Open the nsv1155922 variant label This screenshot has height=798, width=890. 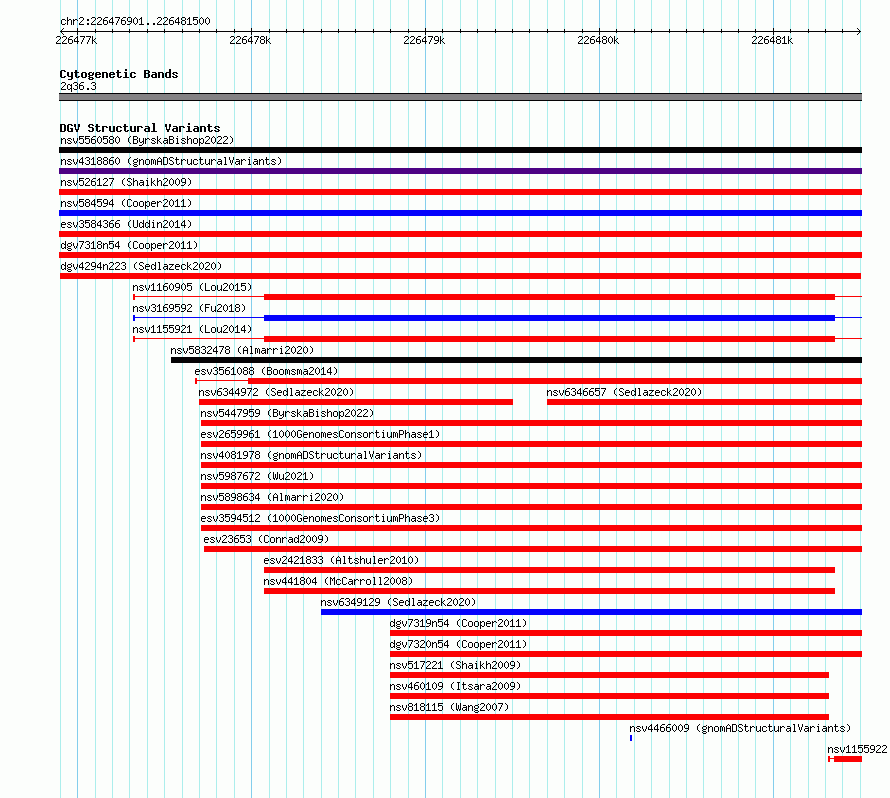click(x=857, y=749)
